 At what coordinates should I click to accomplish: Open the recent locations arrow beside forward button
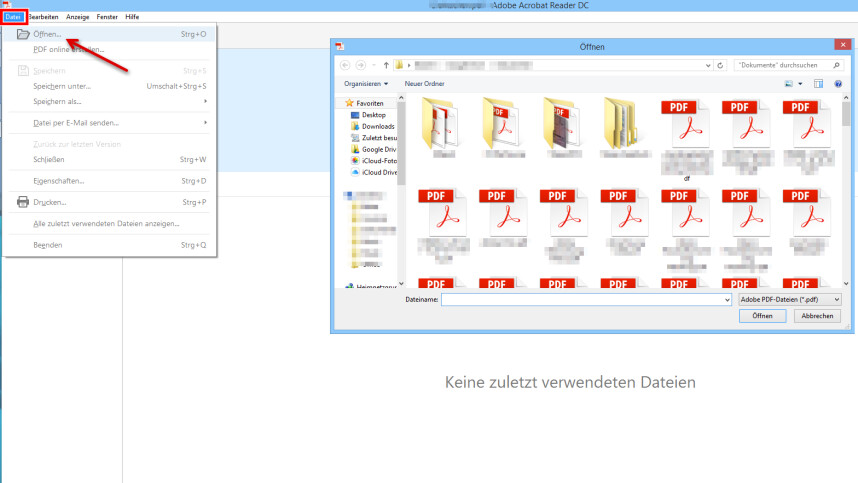tap(374, 65)
